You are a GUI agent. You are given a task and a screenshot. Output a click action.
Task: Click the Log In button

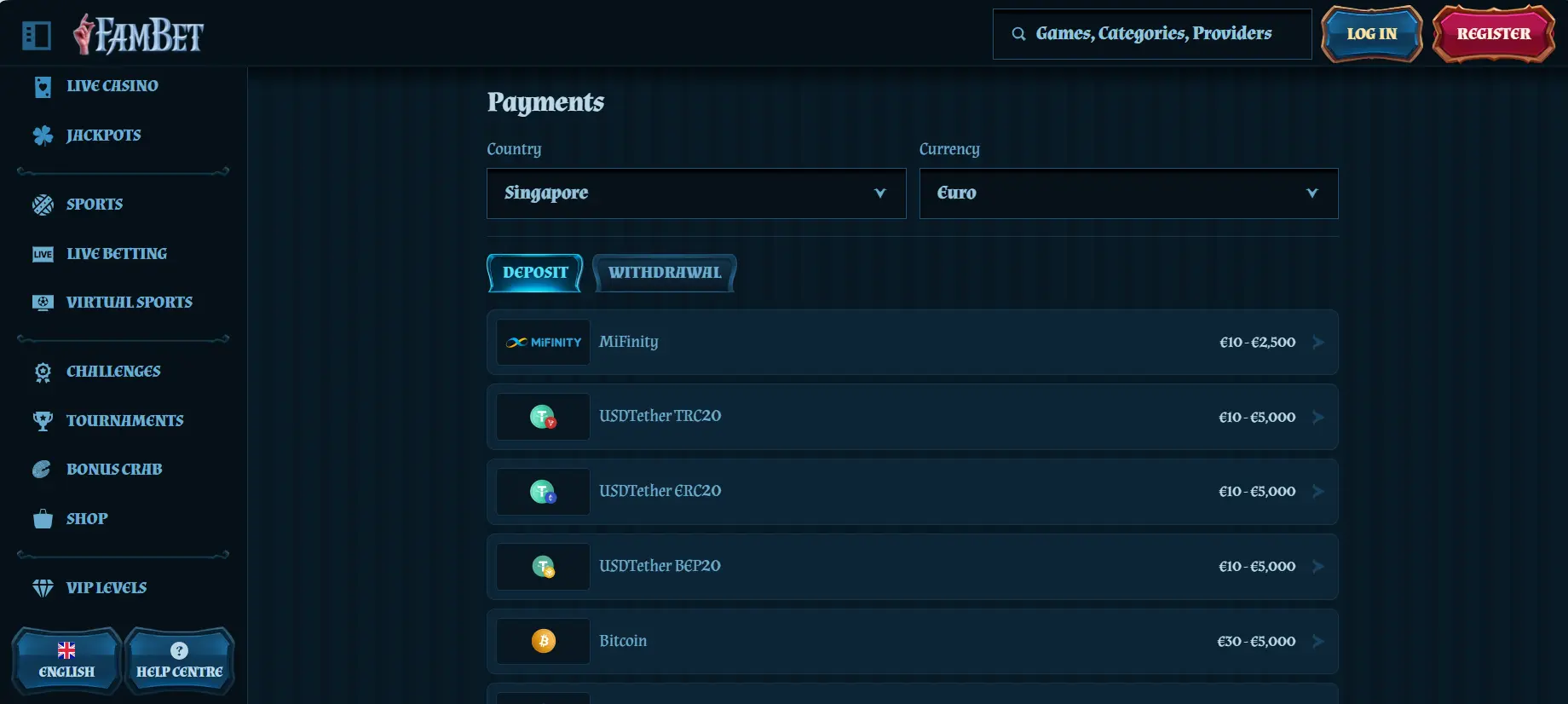coord(1372,34)
